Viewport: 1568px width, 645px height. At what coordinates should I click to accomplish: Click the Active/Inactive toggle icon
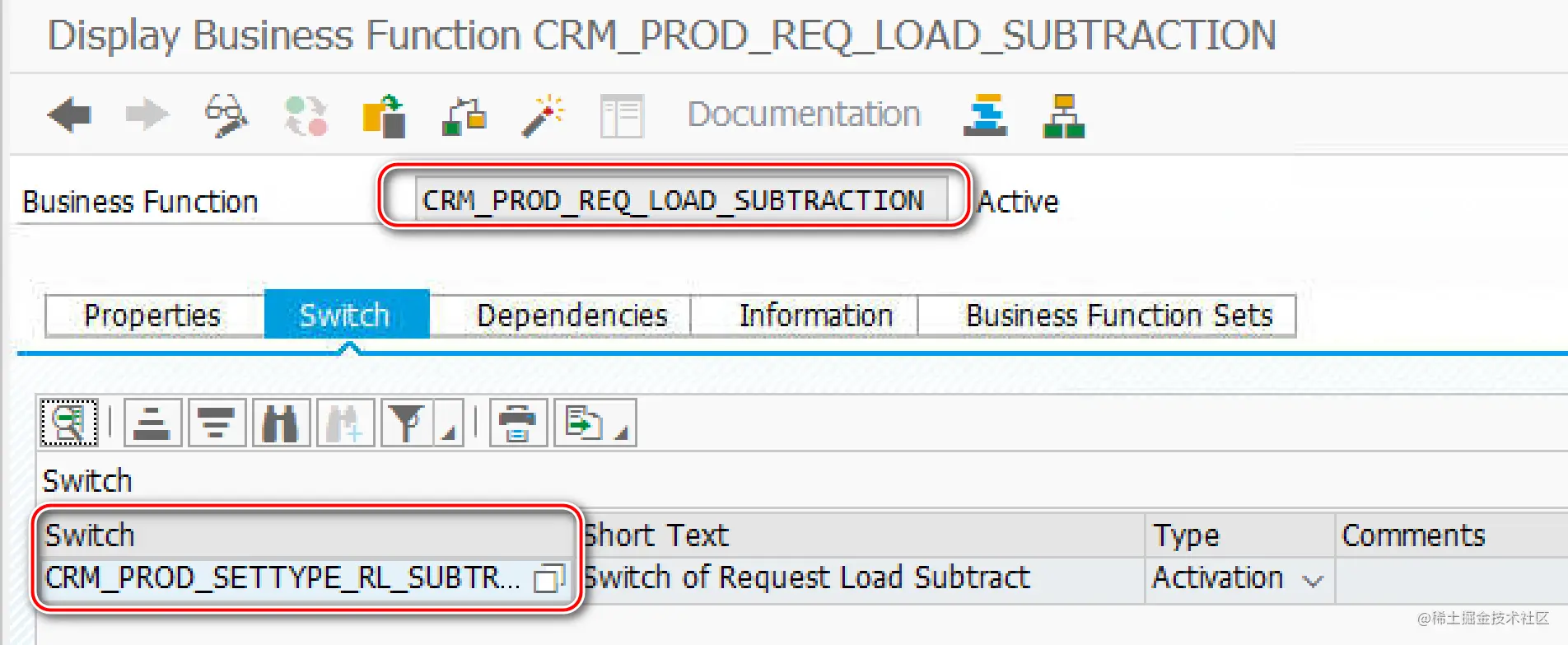point(306,115)
